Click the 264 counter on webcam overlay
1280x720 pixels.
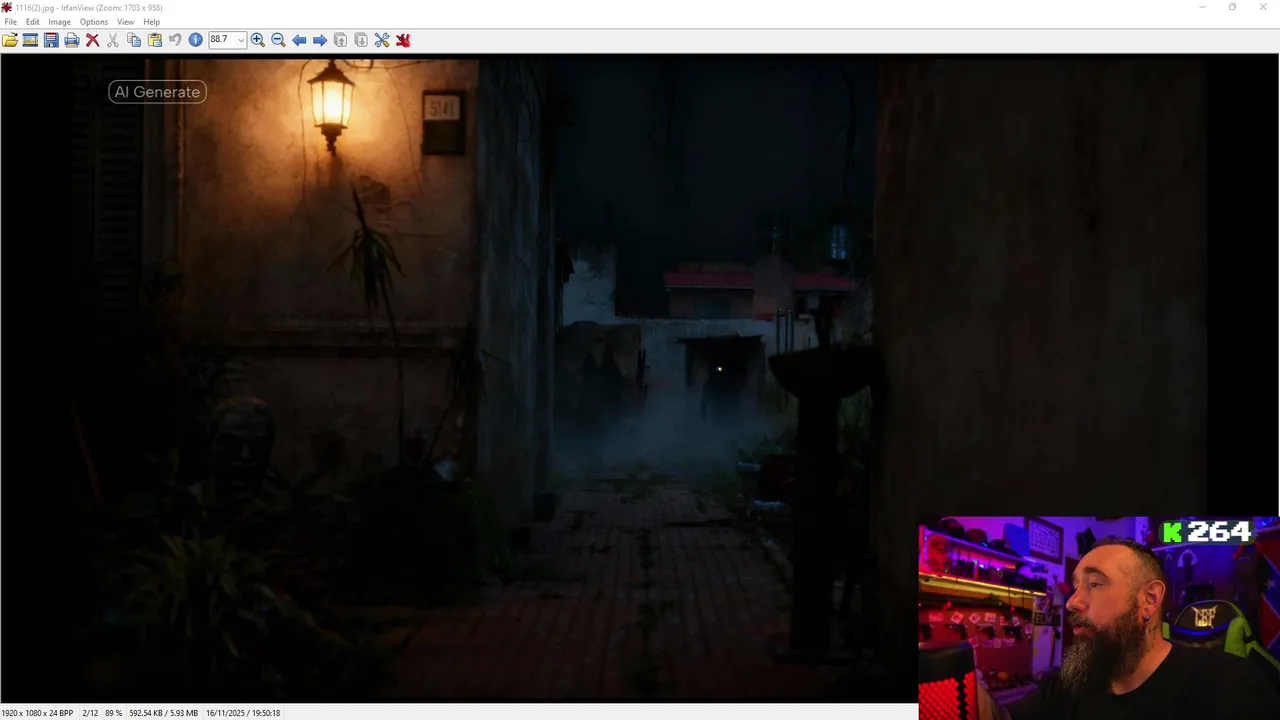pos(1219,532)
